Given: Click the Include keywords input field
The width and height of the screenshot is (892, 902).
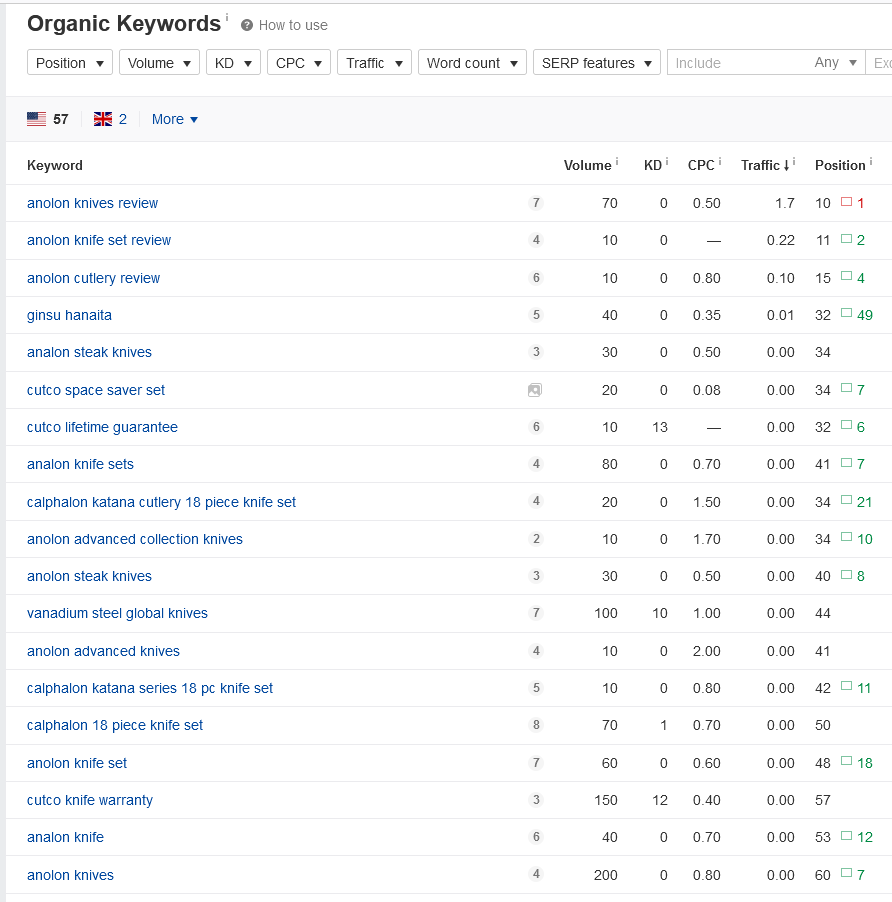Looking at the screenshot, I should click(738, 63).
